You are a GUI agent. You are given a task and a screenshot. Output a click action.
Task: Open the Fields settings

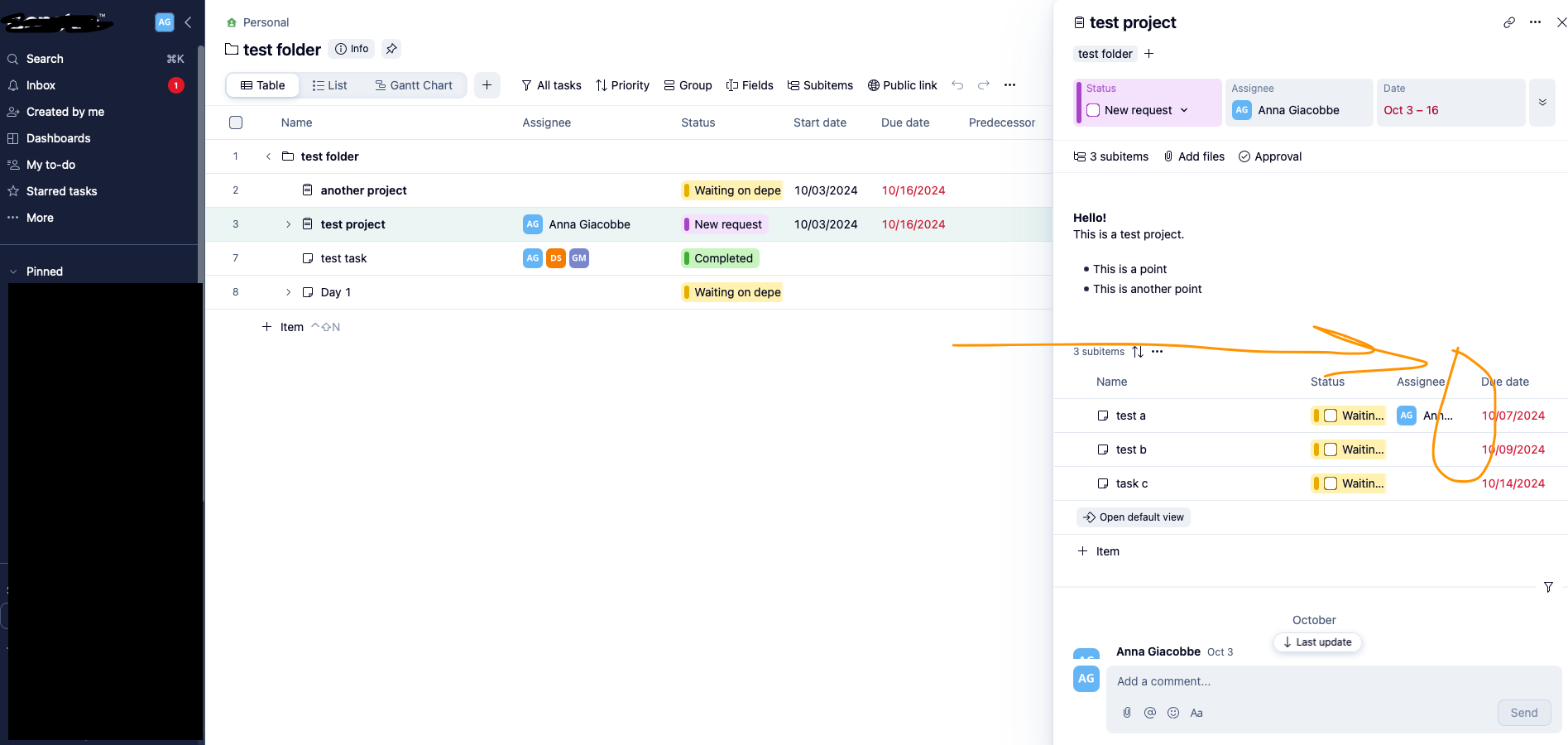click(x=750, y=85)
